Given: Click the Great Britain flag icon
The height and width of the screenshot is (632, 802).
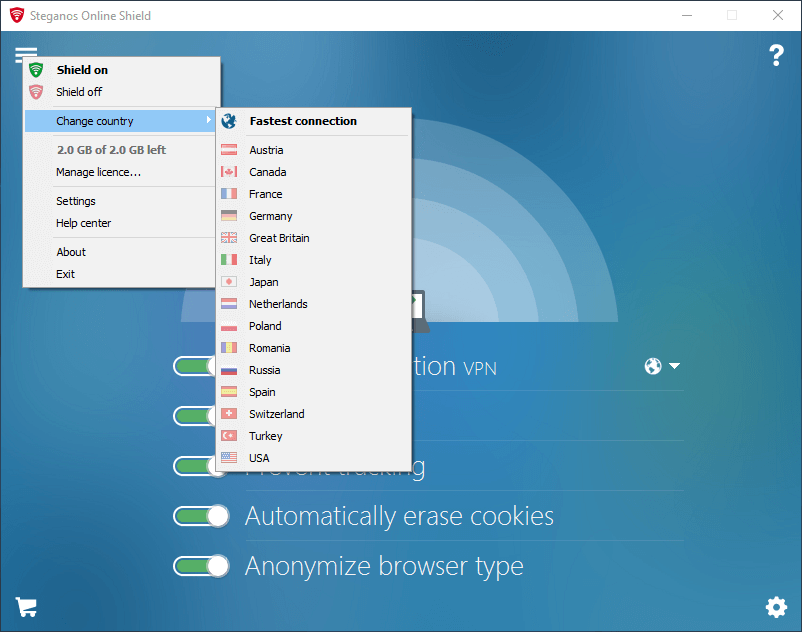Looking at the screenshot, I should (x=229, y=238).
